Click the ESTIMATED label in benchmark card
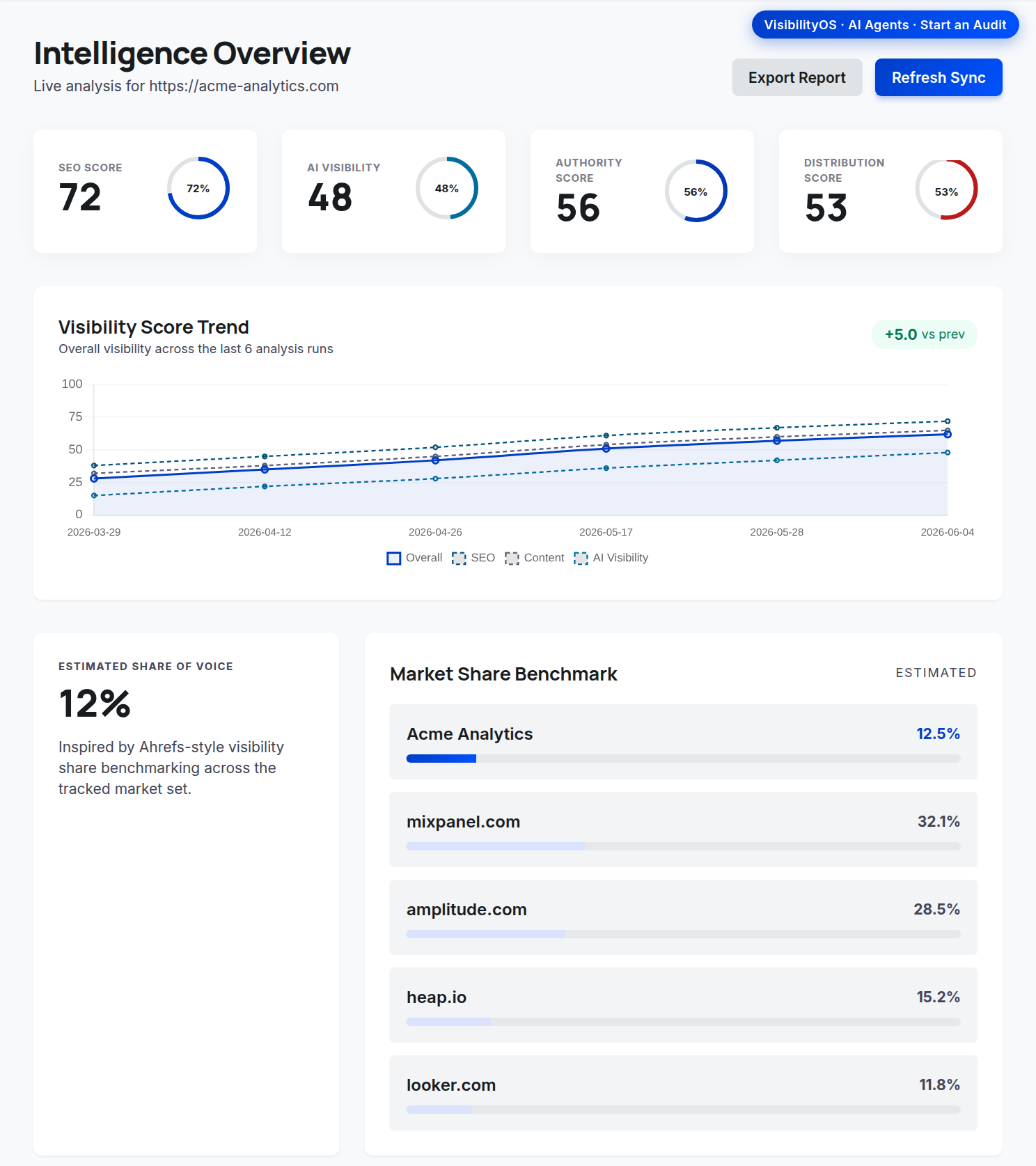The image size is (1036, 1166). pyautogui.click(x=936, y=673)
